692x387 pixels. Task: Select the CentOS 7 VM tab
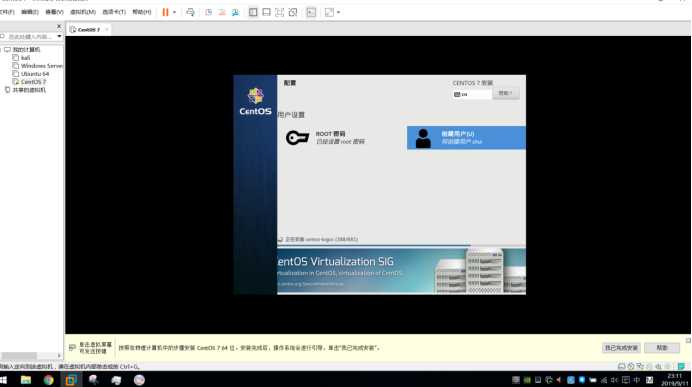click(x=88, y=30)
